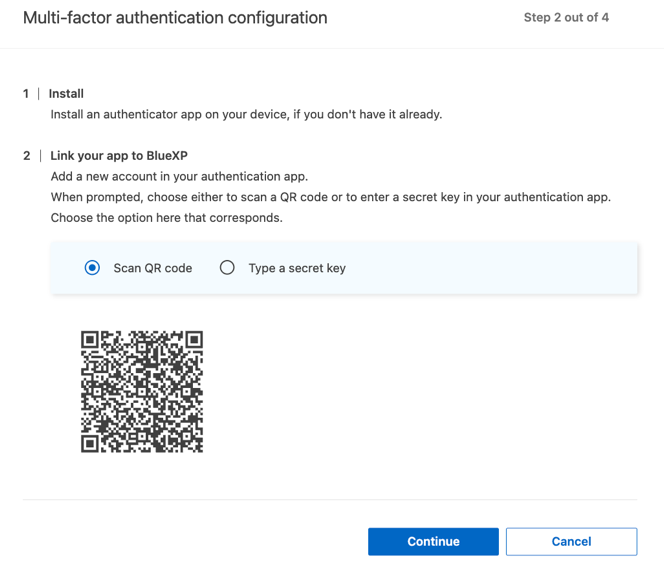Click the 'Step 2 out of 4' indicator
This screenshot has width=664, height=573.
point(566,18)
